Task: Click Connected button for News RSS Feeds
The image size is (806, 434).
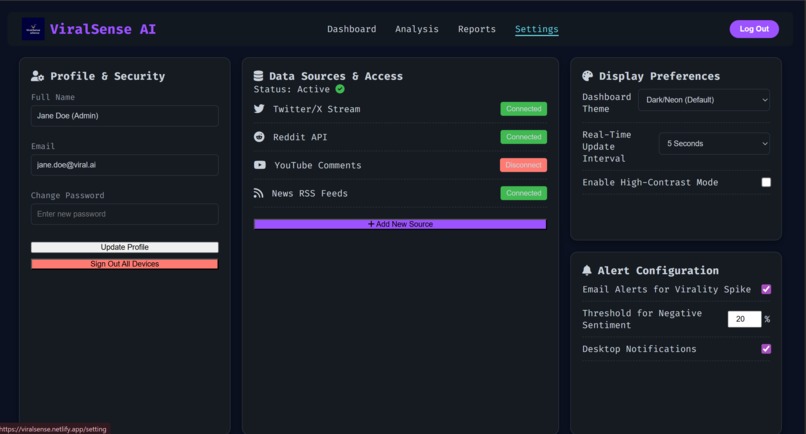Action: point(523,193)
